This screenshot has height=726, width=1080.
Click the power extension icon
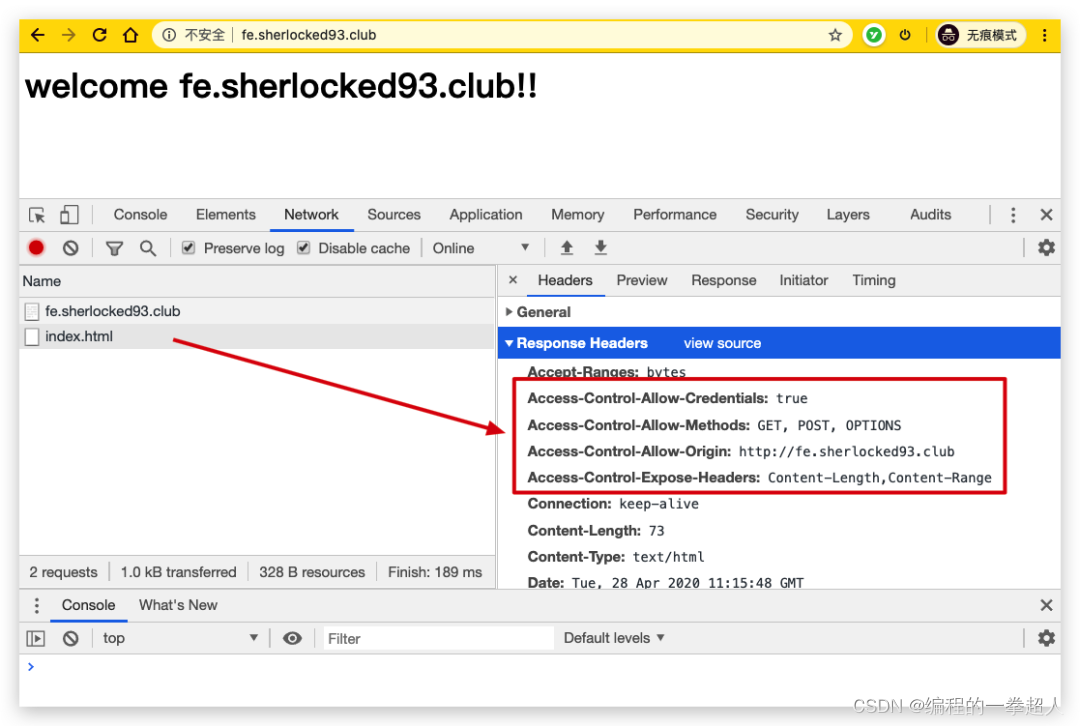point(905,35)
